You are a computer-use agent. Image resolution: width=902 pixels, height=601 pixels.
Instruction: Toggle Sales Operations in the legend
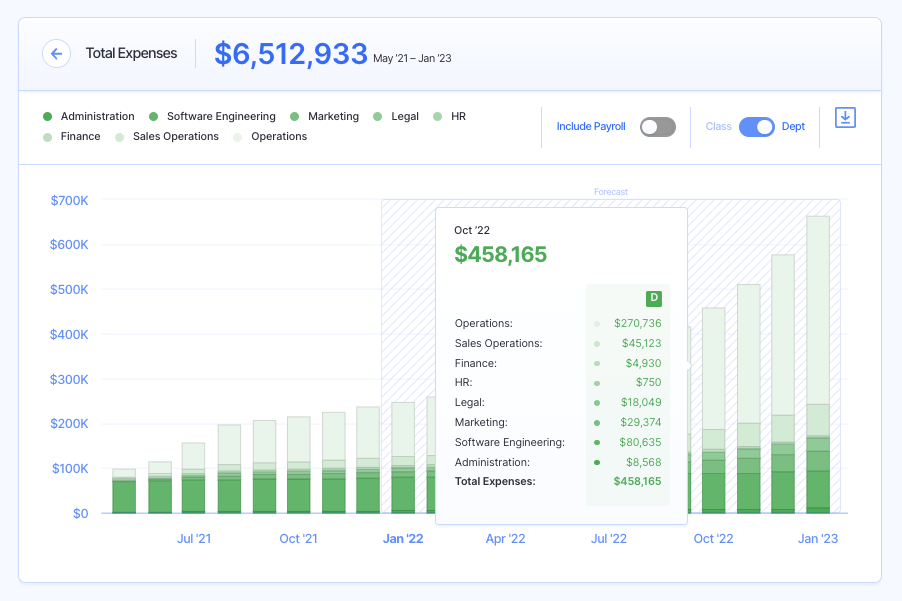pyautogui.click(x=175, y=137)
